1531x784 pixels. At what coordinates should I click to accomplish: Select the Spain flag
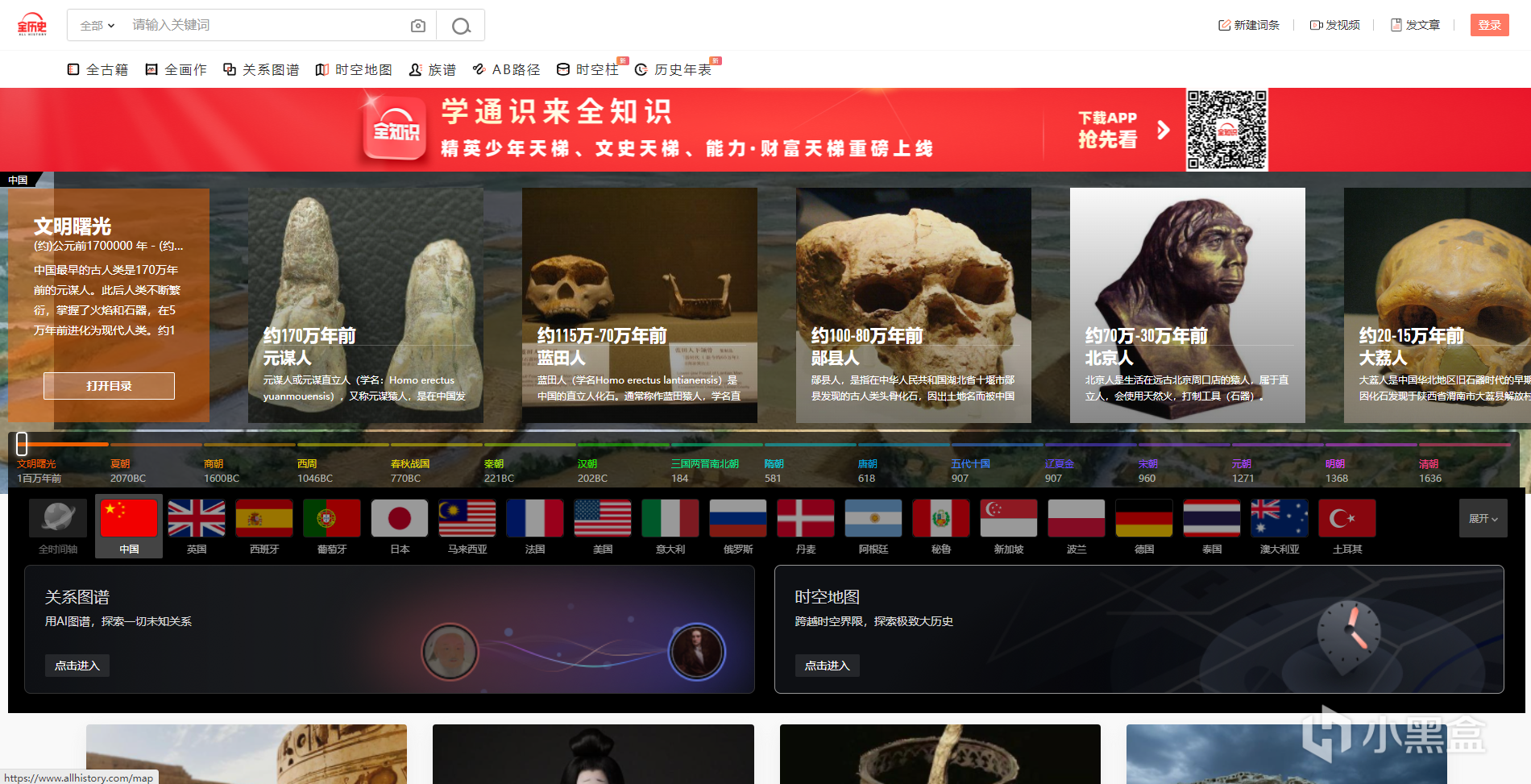[264, 518]
